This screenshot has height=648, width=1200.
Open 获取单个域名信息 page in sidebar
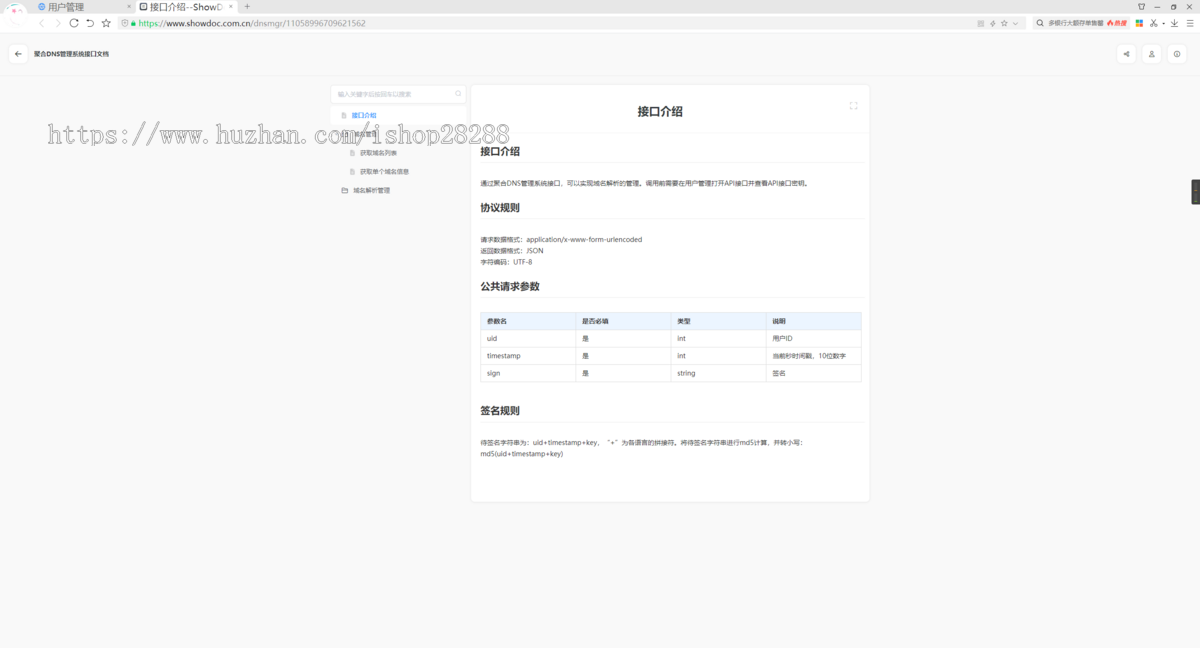pos(384,171)
